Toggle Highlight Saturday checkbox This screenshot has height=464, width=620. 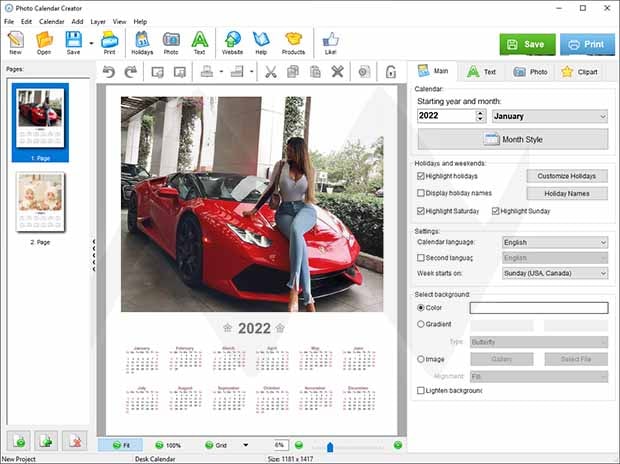point(421,211)
